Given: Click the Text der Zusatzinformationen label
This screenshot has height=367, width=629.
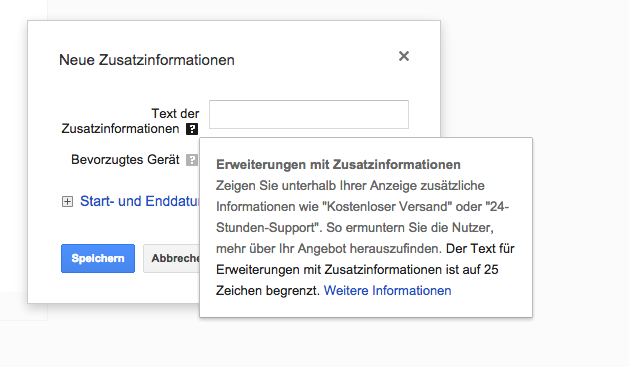Looking at the screenshot, I should [x=130, y=121].
